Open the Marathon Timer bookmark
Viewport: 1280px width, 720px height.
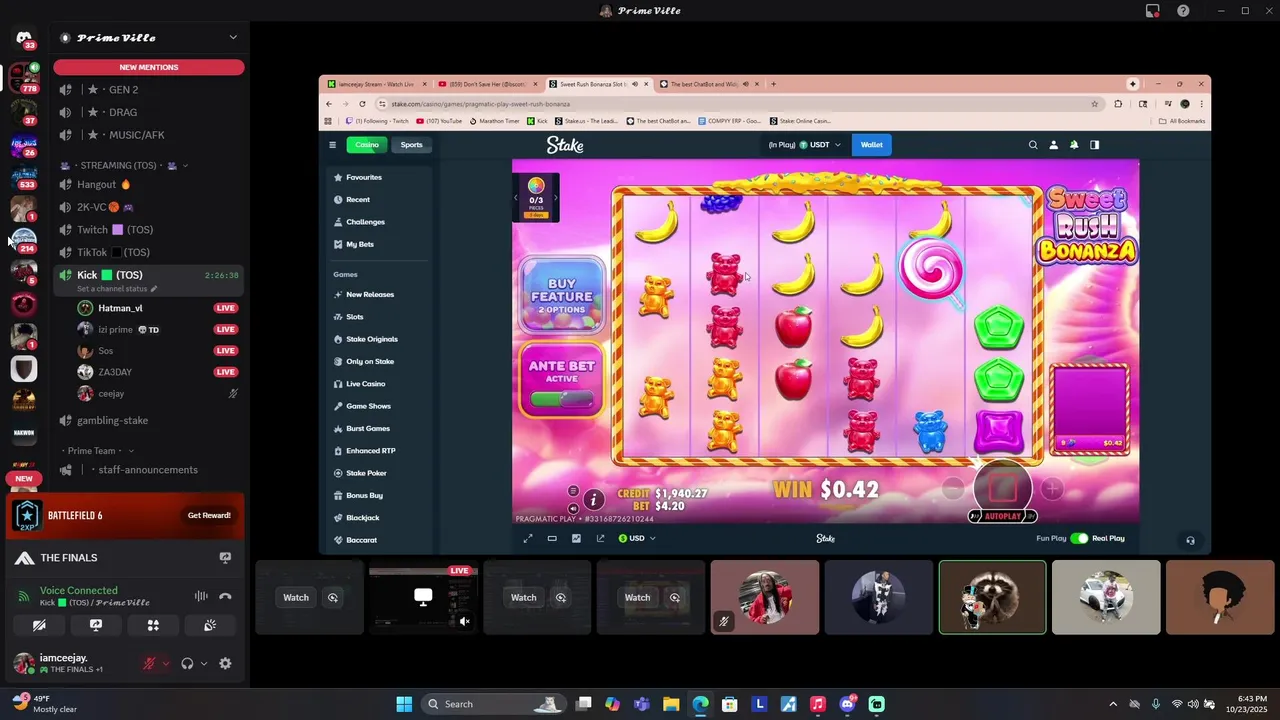[495, 121]
